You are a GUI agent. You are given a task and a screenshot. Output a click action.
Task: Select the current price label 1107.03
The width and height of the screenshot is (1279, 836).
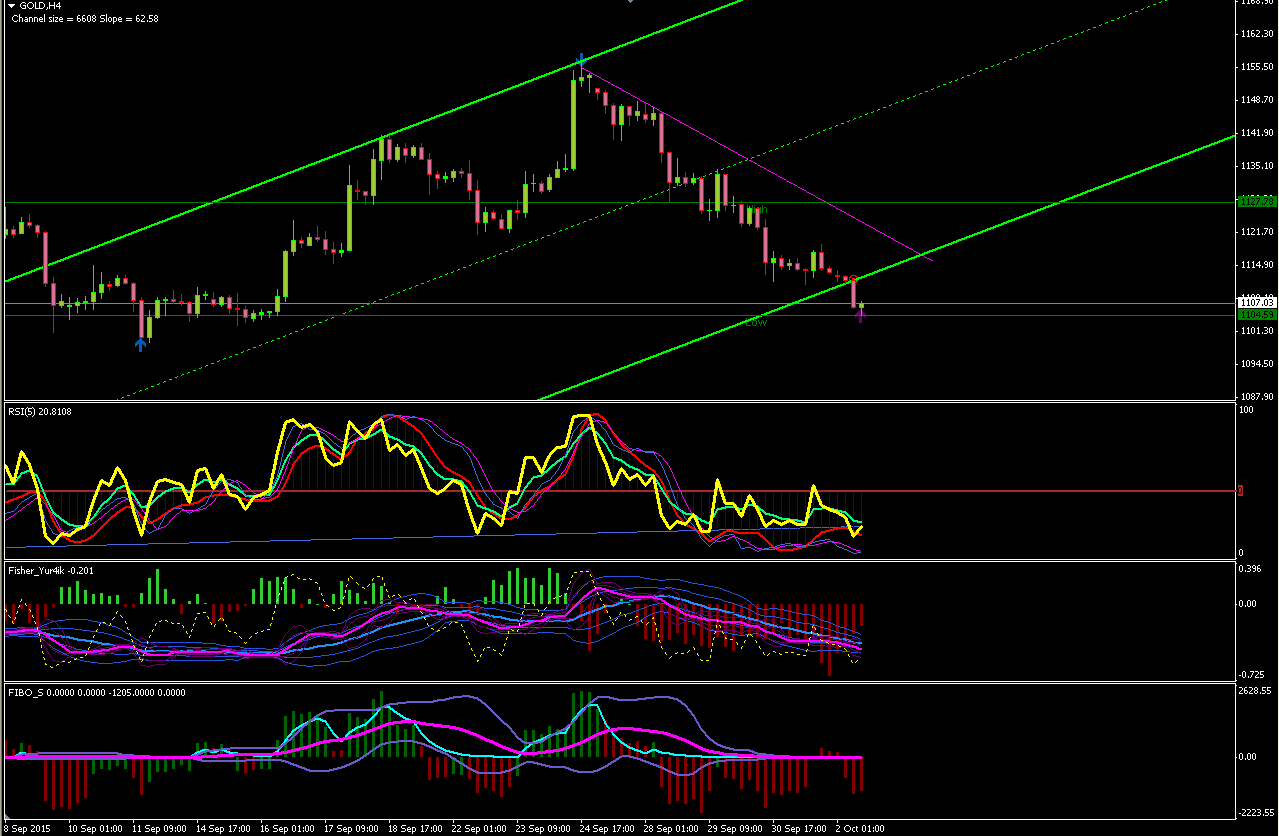(x=1255, y=302)
